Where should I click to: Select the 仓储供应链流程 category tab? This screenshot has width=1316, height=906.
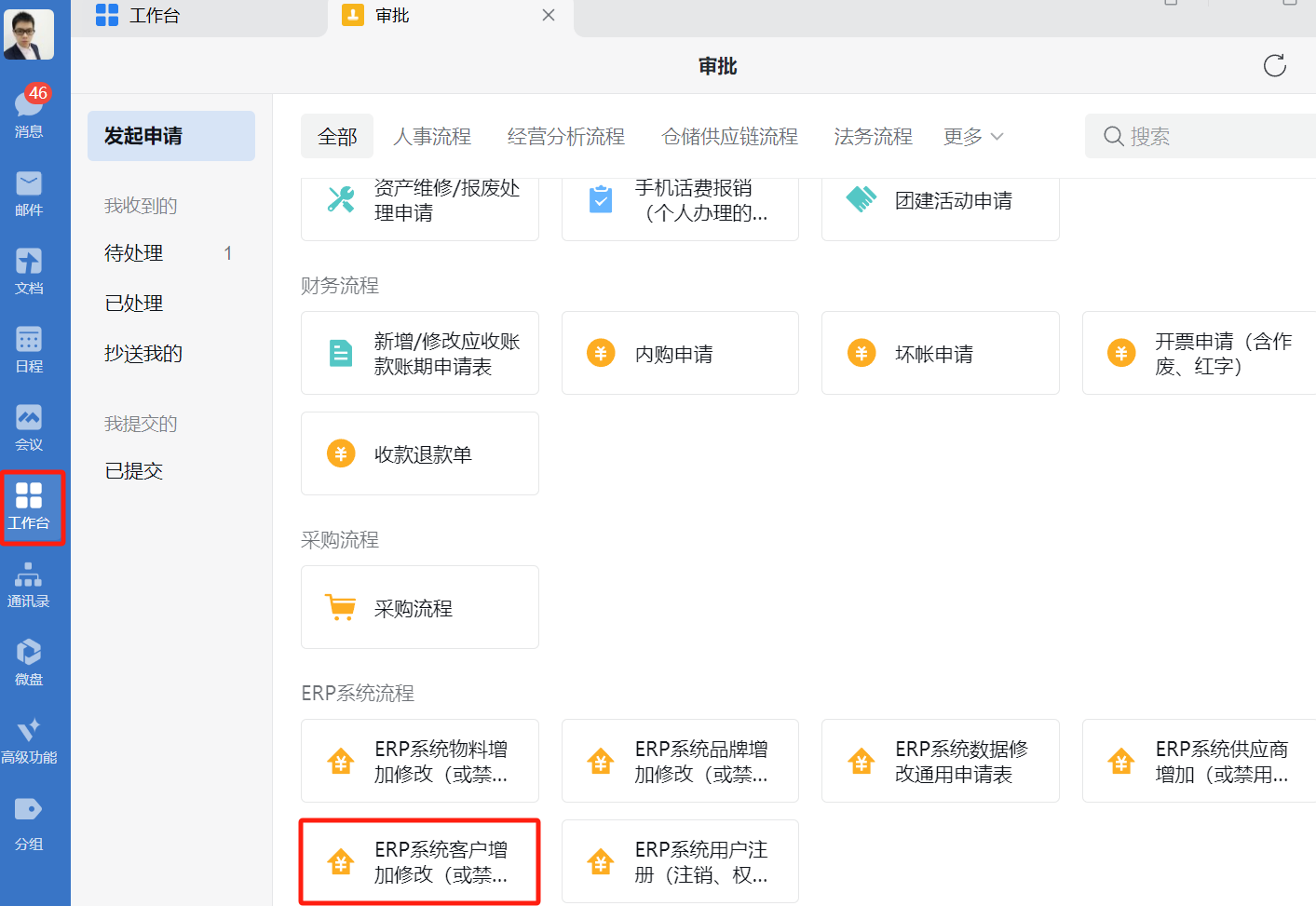point(730,137)
